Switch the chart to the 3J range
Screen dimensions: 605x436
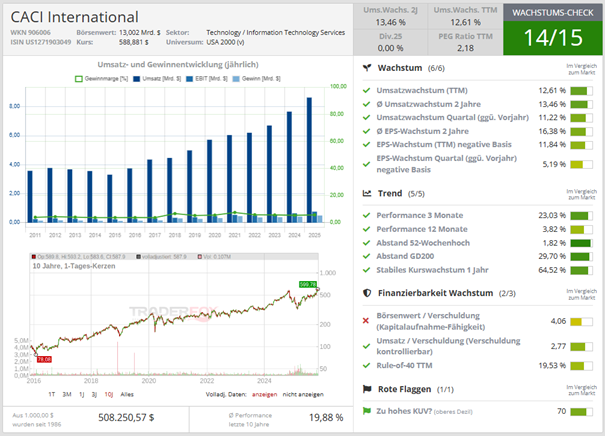click(92, 395)
